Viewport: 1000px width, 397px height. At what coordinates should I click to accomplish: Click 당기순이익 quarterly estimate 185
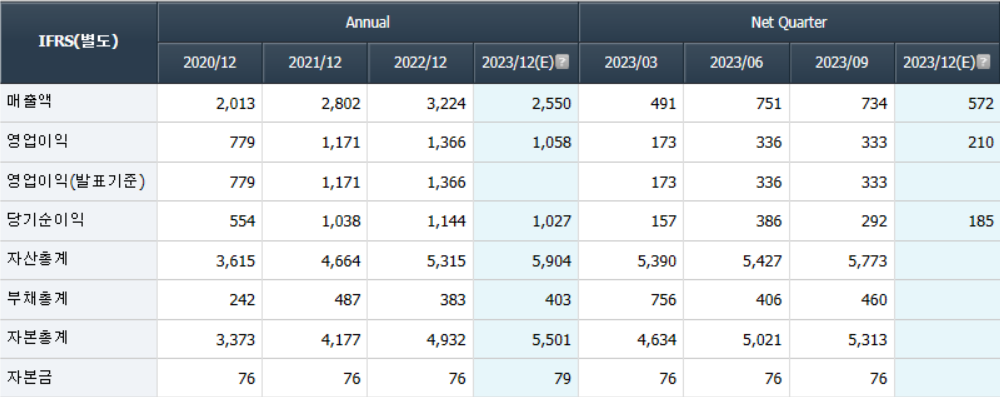(x=982, y=221)
